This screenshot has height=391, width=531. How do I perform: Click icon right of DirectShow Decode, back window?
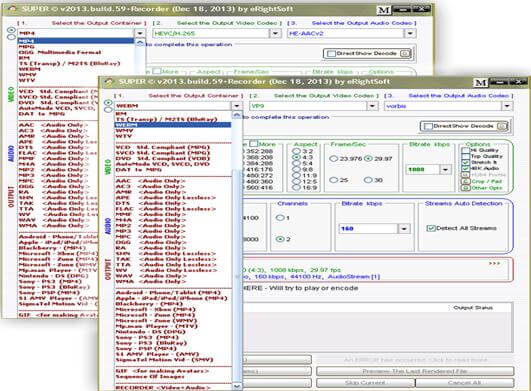tap(405, 53)
